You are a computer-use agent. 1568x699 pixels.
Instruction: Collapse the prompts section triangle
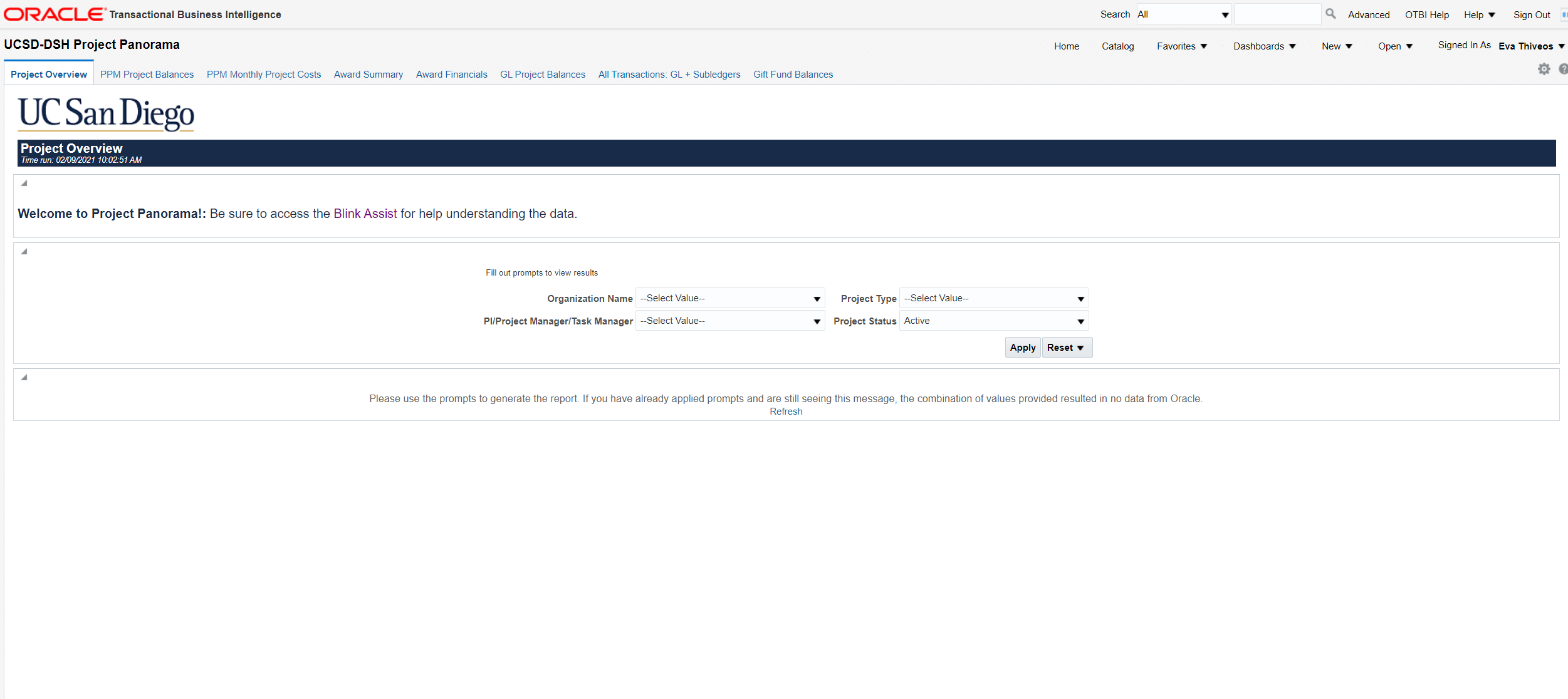tap(24, 252)
